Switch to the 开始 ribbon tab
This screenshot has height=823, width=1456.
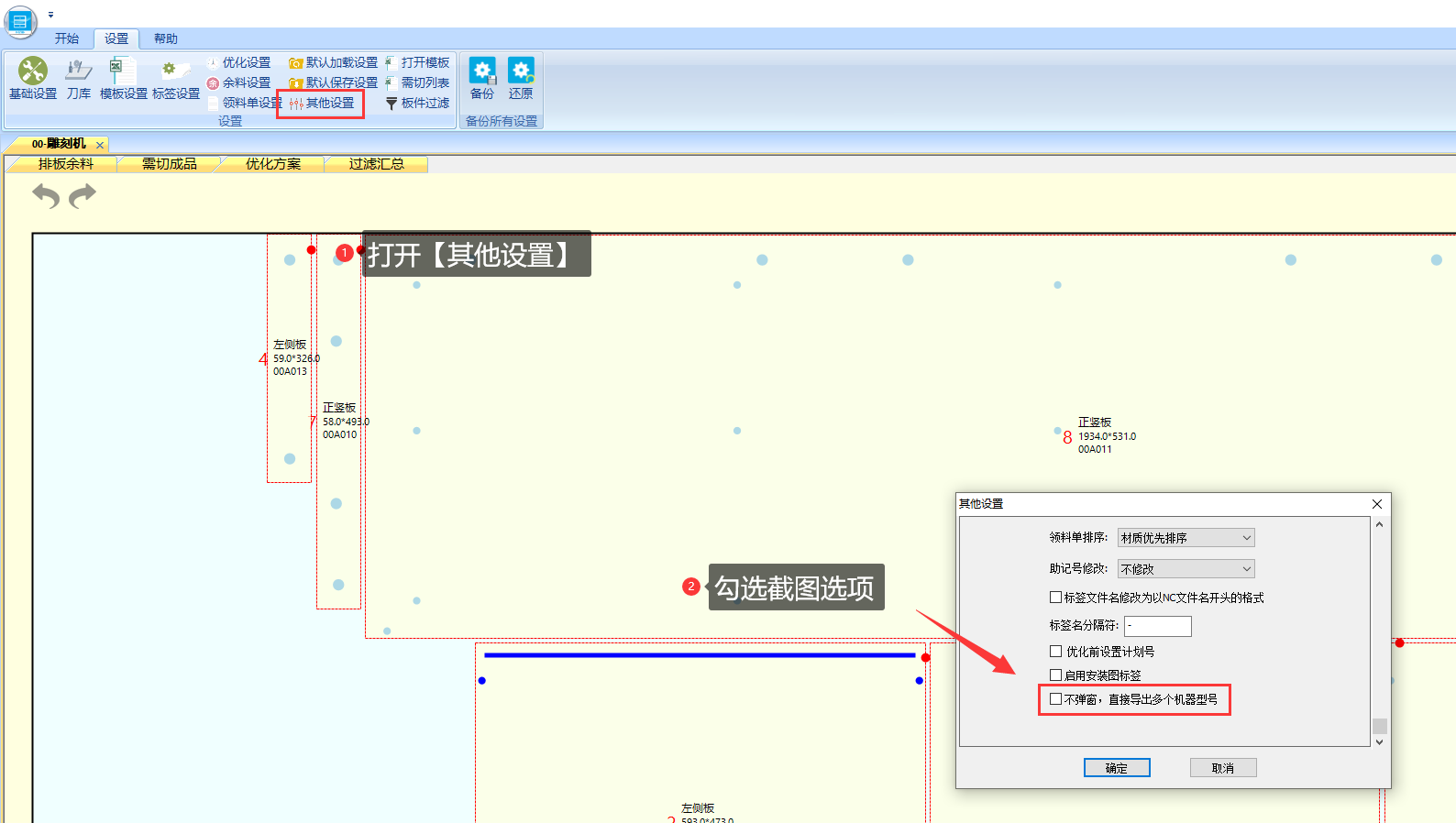pos(67,38)
